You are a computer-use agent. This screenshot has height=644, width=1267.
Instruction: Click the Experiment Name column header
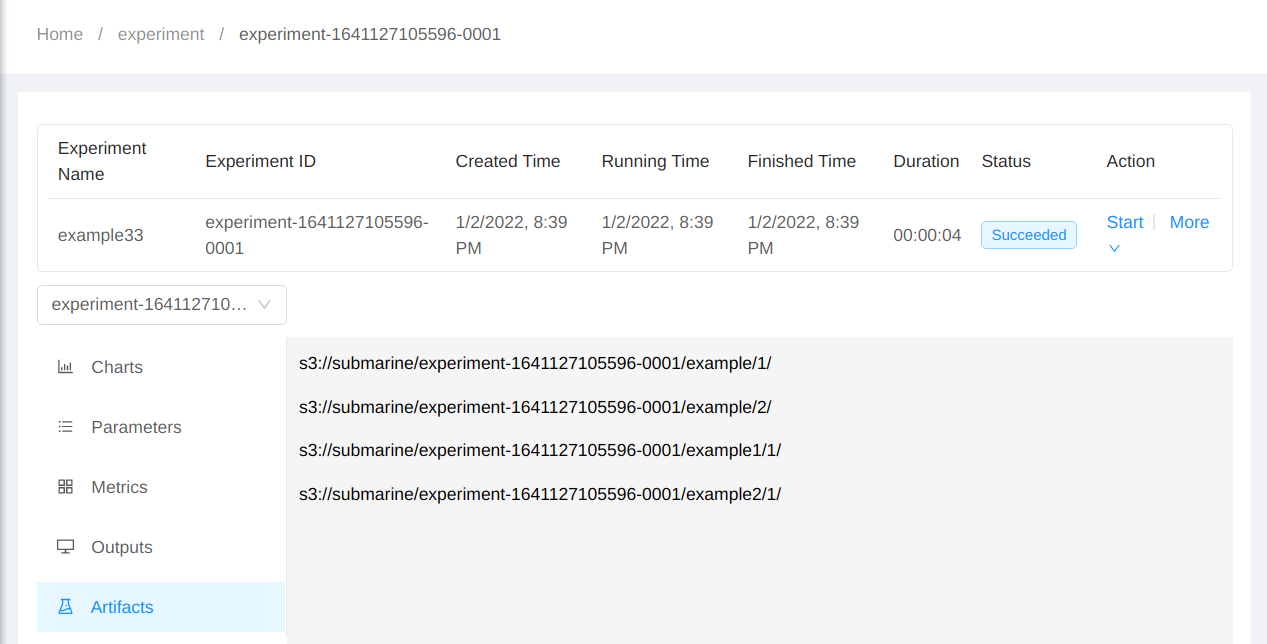(x=102, y=161)
